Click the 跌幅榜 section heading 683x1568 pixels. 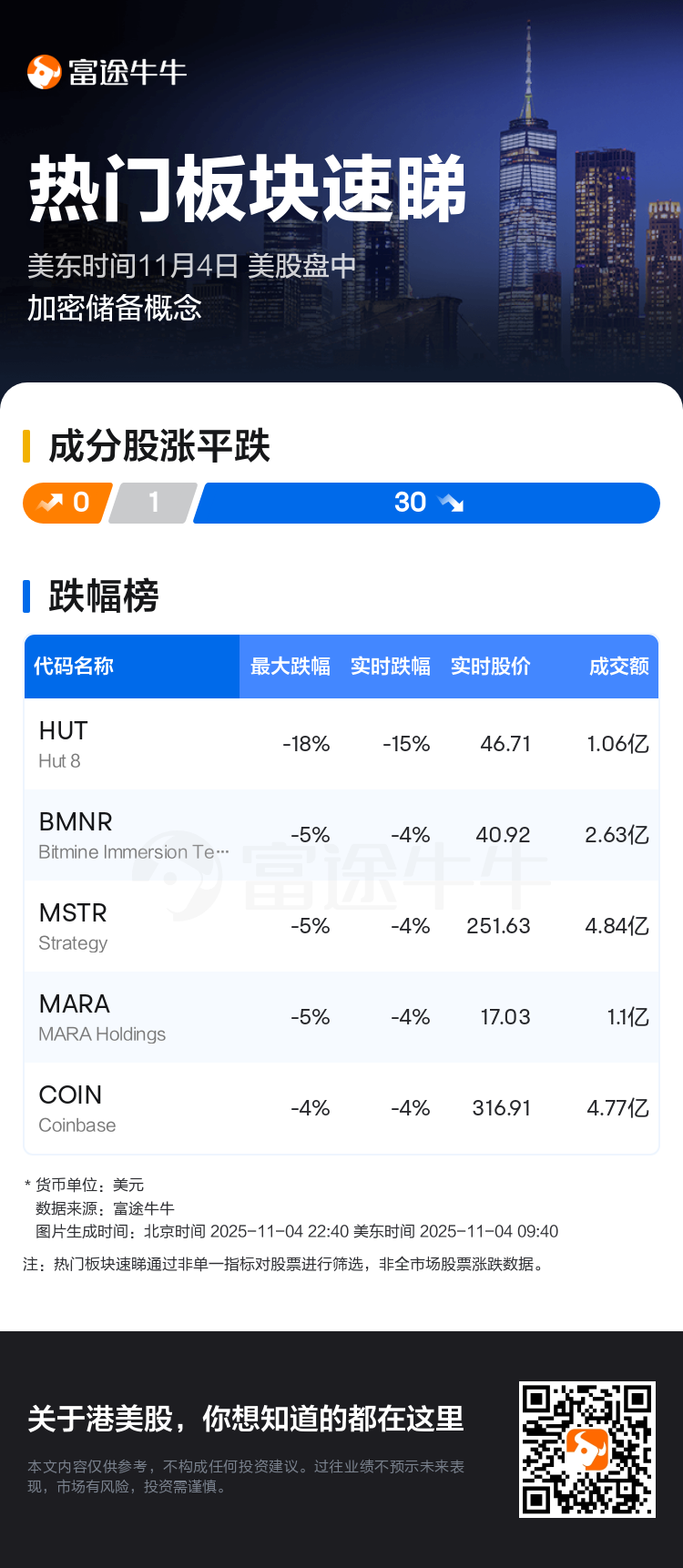tap(104, 596)
